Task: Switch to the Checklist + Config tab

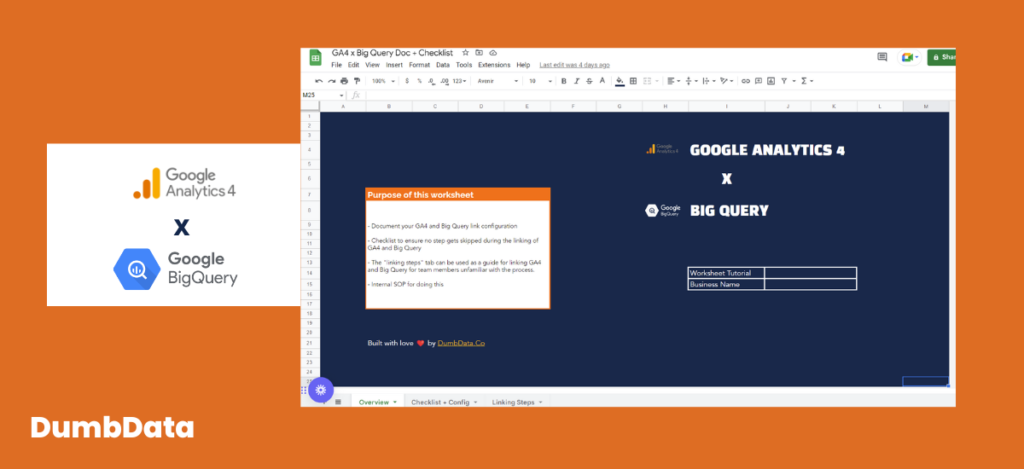Action: pyautogui.click(x=444, y=402)
